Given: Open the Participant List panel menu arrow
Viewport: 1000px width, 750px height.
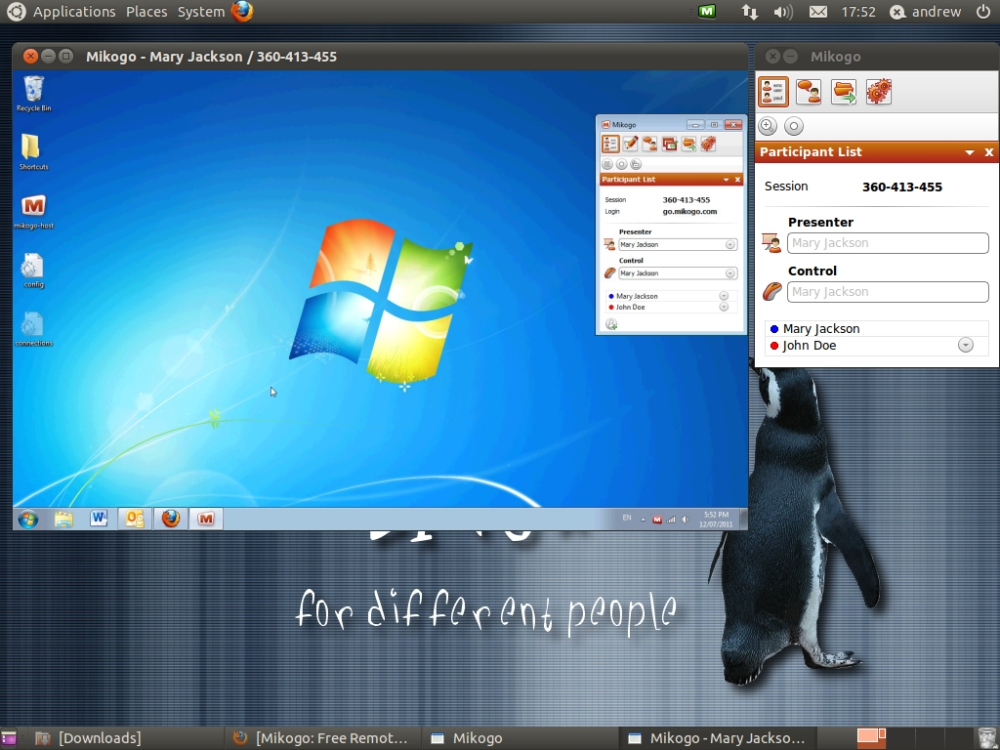Looking at the screenshot, I should pos(969,152).
